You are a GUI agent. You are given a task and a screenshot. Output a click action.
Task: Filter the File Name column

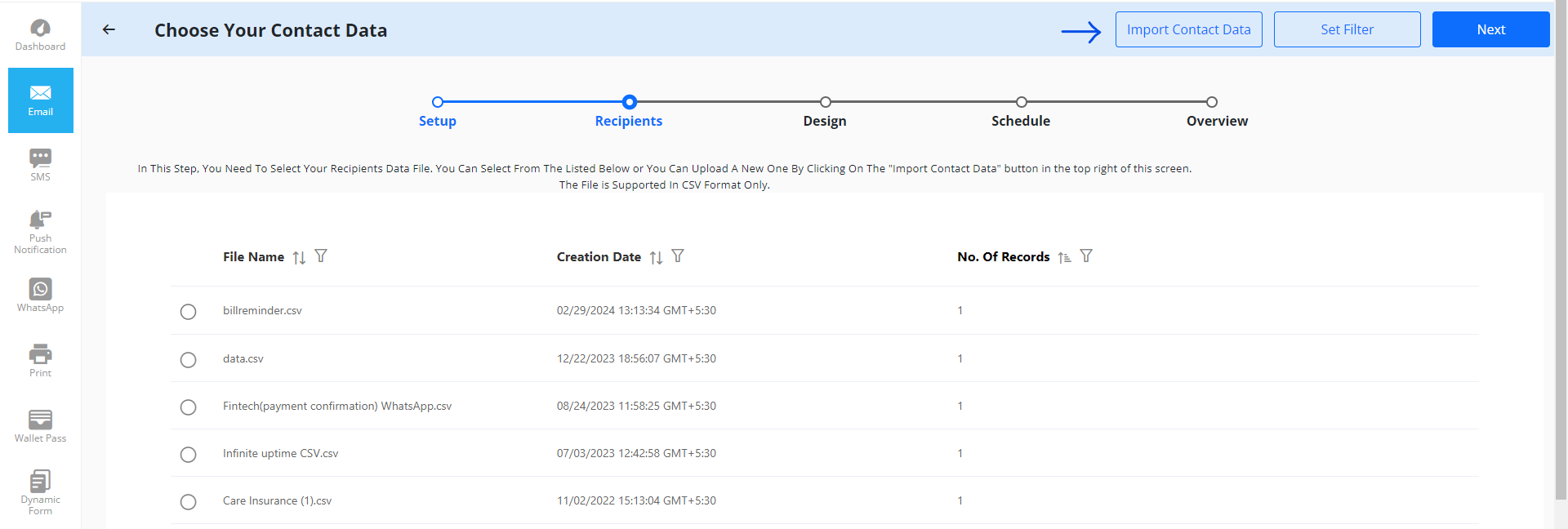click(321, 256)
